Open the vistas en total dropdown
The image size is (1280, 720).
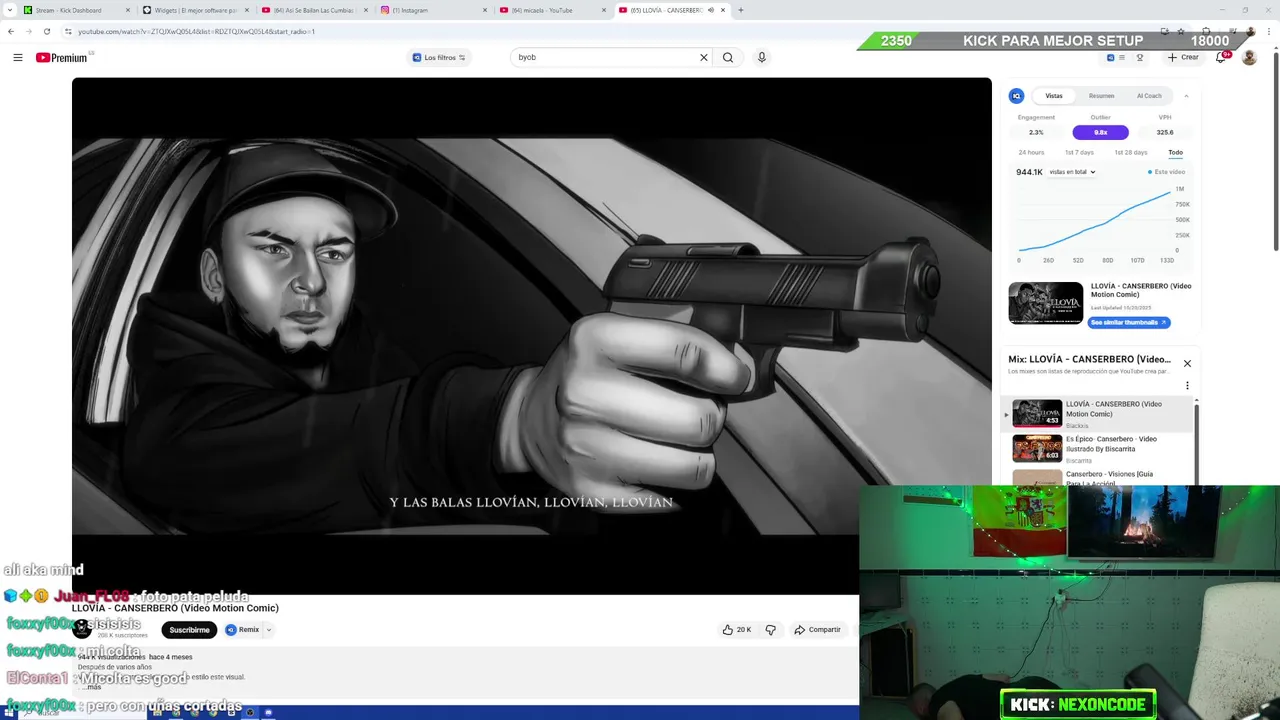[x=1072, y=172]
